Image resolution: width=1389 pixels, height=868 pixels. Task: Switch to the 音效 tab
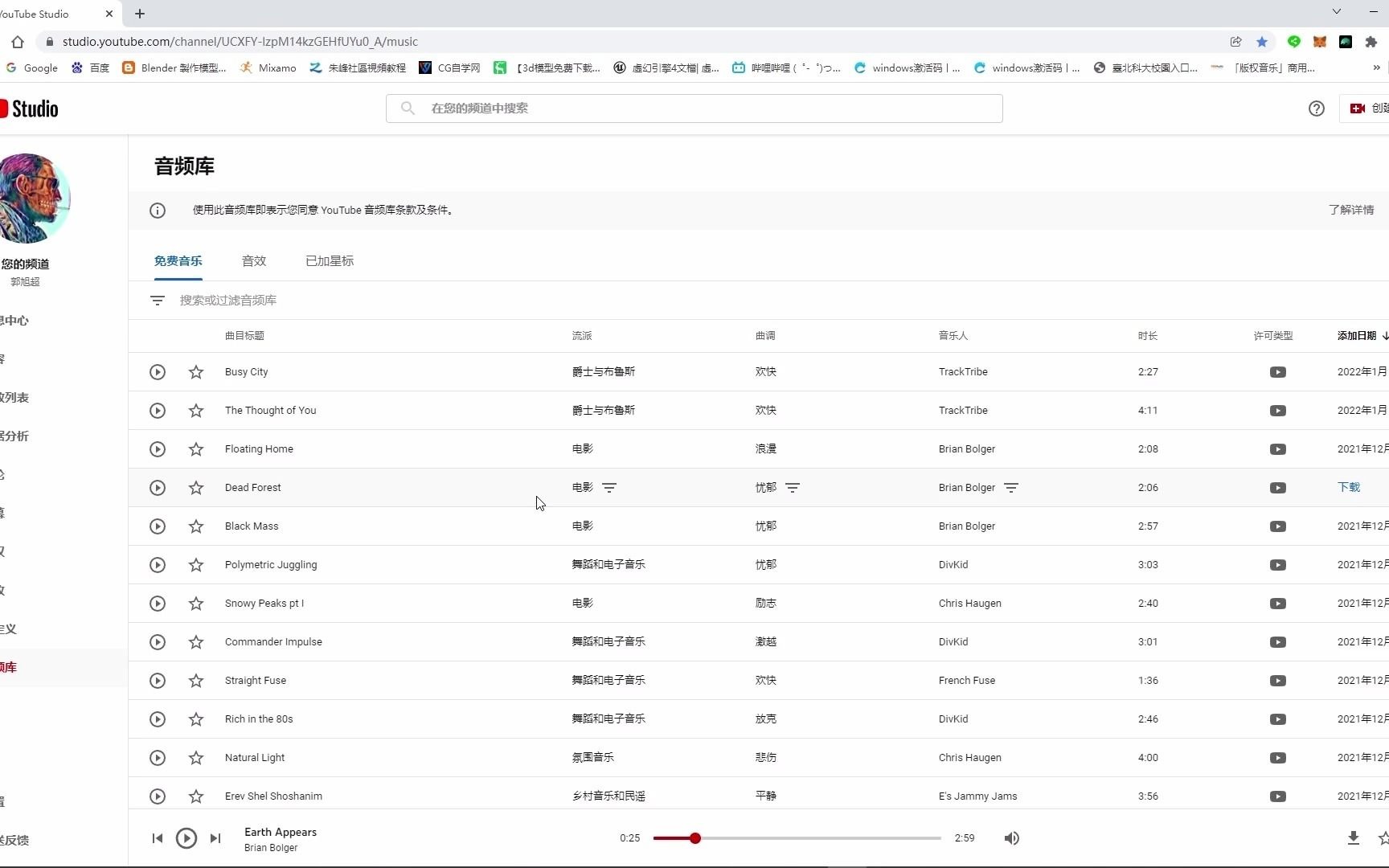click(x=253, y=260)
